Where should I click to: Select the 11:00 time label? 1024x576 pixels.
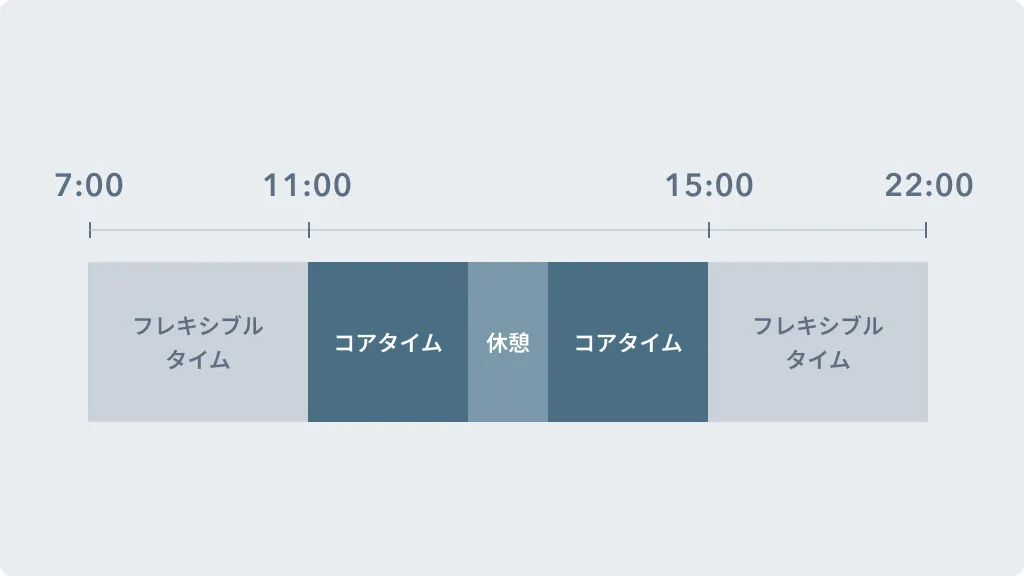coord(307,185)
